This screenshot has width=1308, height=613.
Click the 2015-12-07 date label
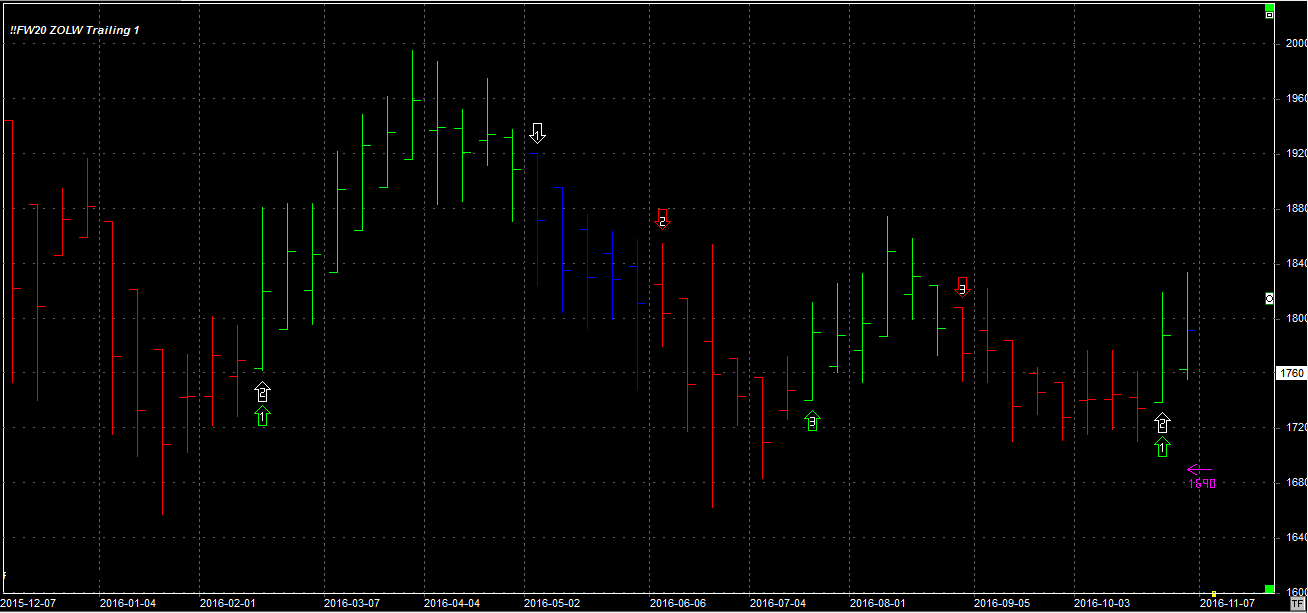coord(28,604)
